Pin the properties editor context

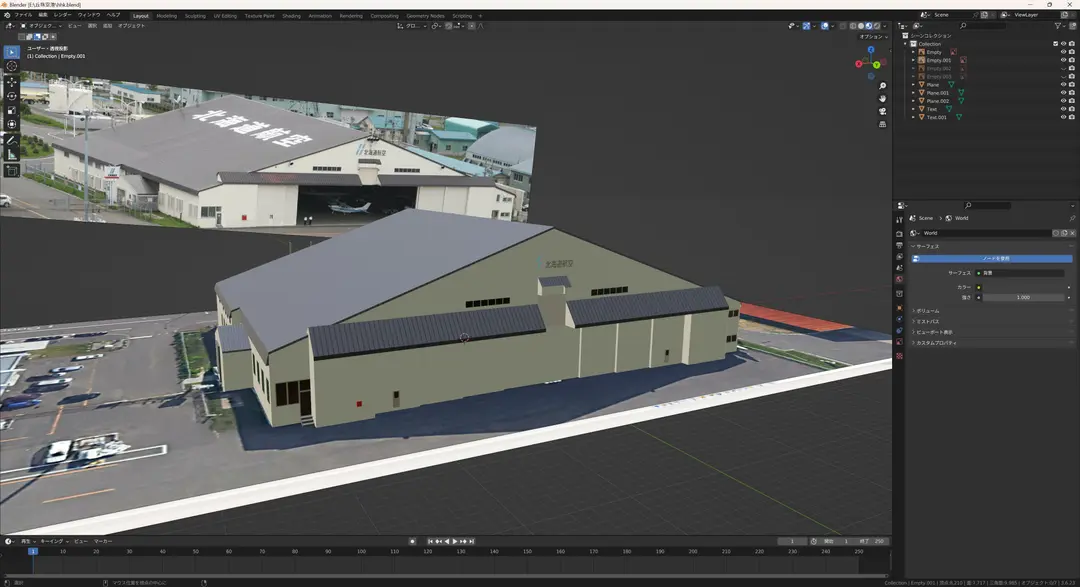(1072, 218)
